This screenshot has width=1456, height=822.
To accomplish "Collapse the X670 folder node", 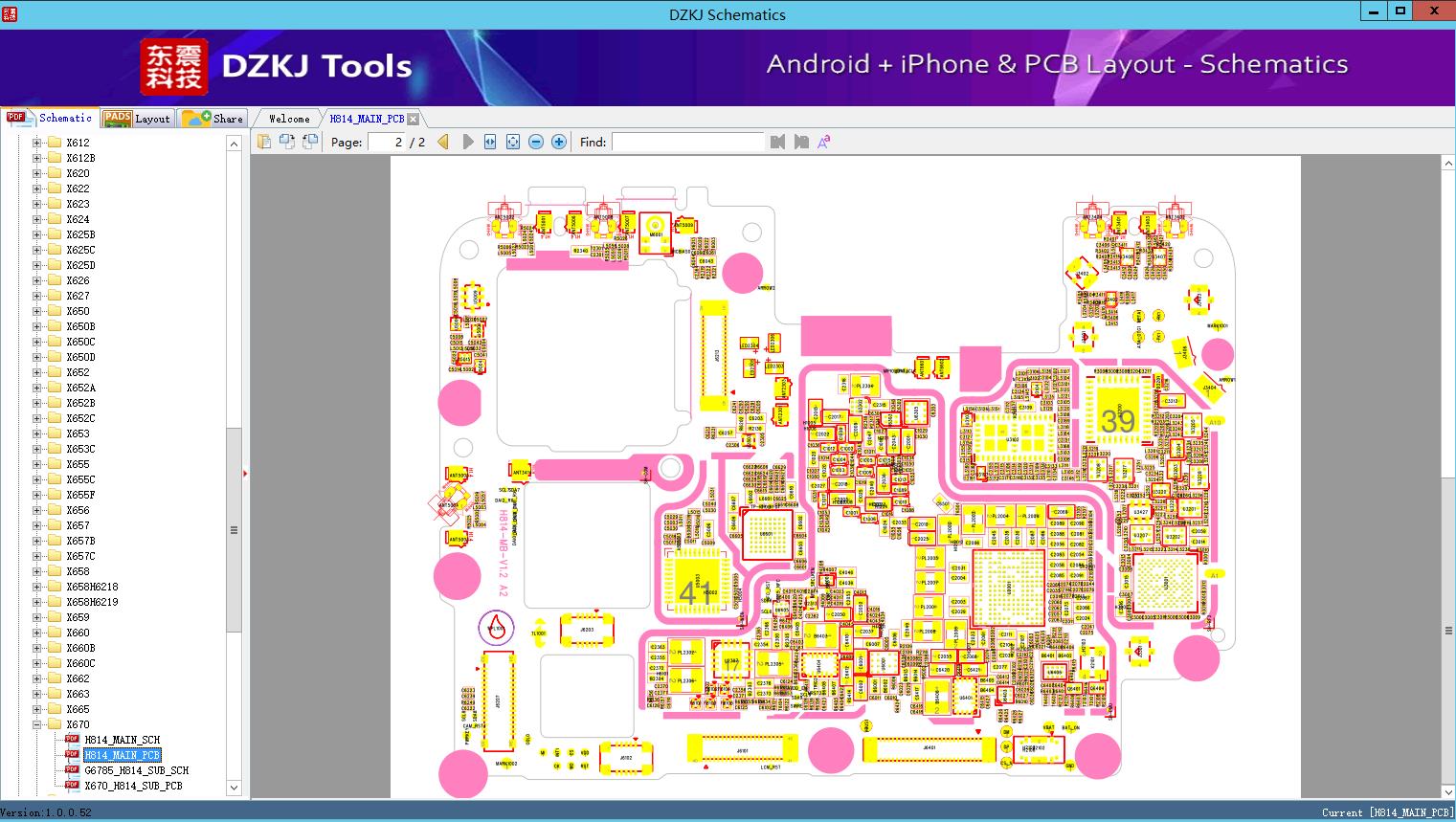I will [37, 724].
